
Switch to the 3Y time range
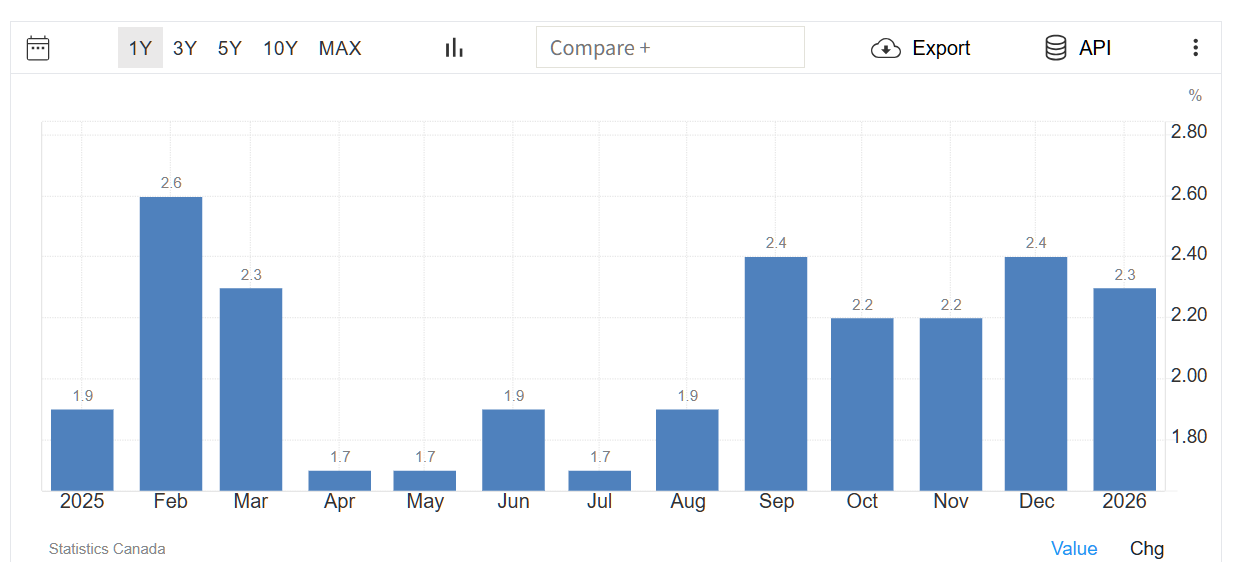(185, 48)
